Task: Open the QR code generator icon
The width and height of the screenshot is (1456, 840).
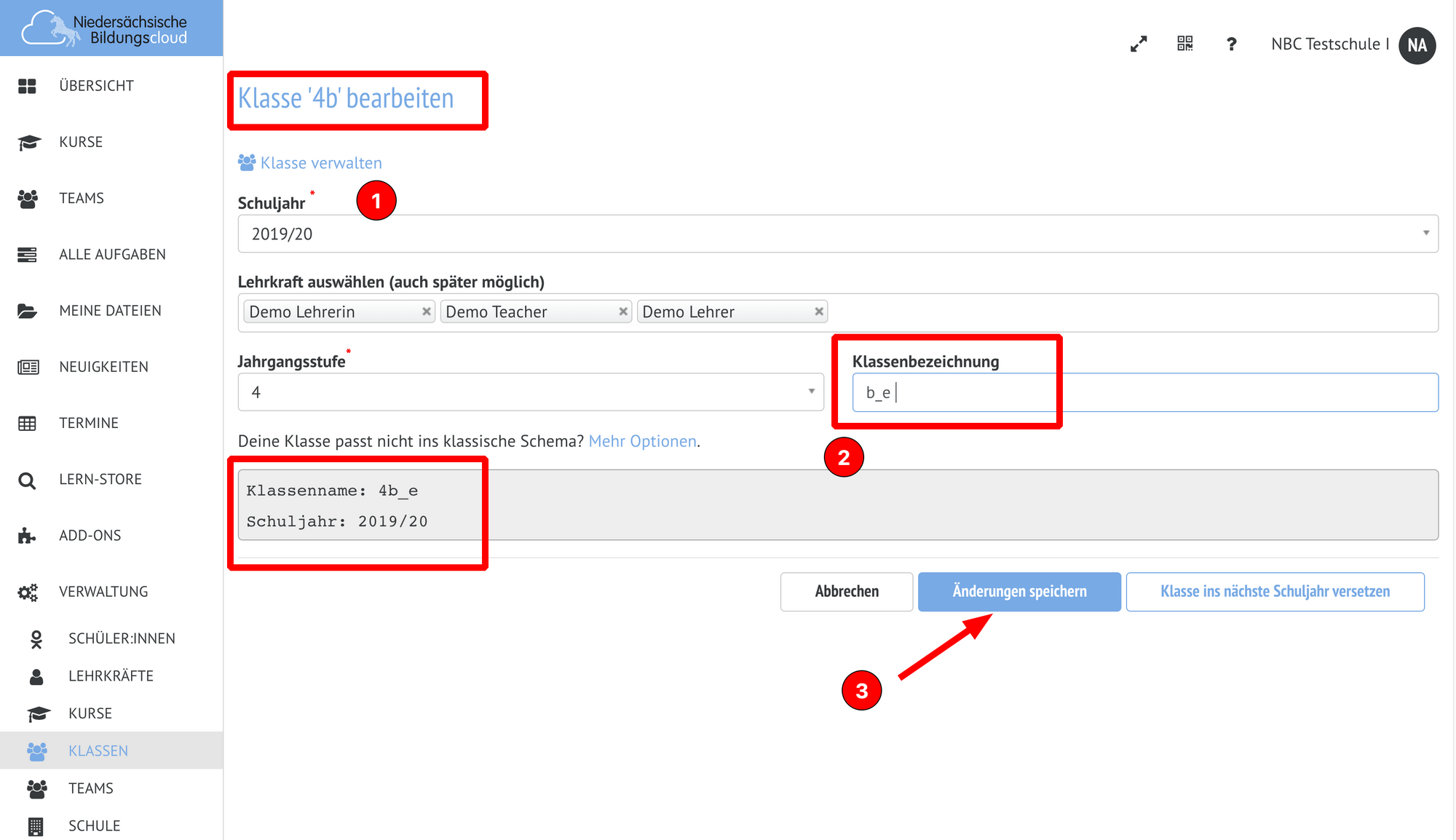Action: 1185,44
